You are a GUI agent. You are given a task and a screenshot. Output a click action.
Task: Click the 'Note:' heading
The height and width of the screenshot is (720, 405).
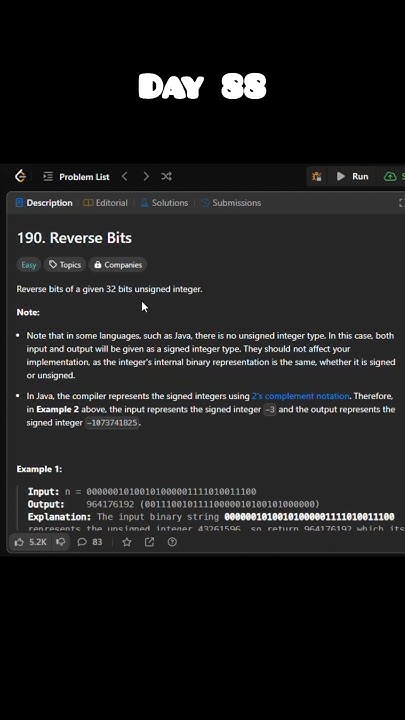(28, 312)
